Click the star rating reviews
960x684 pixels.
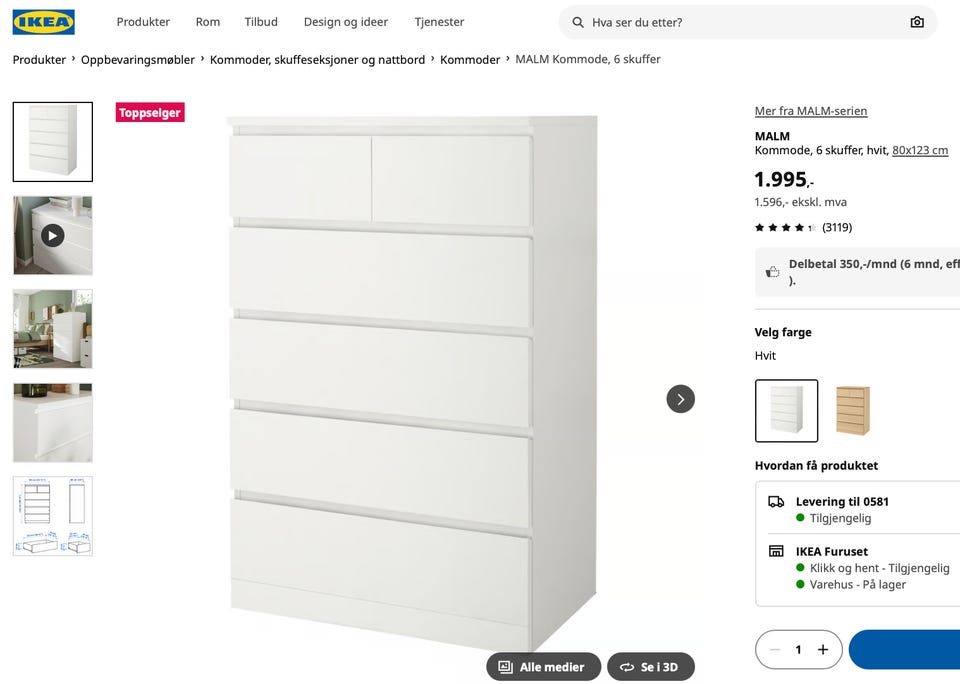click(803, 227)
